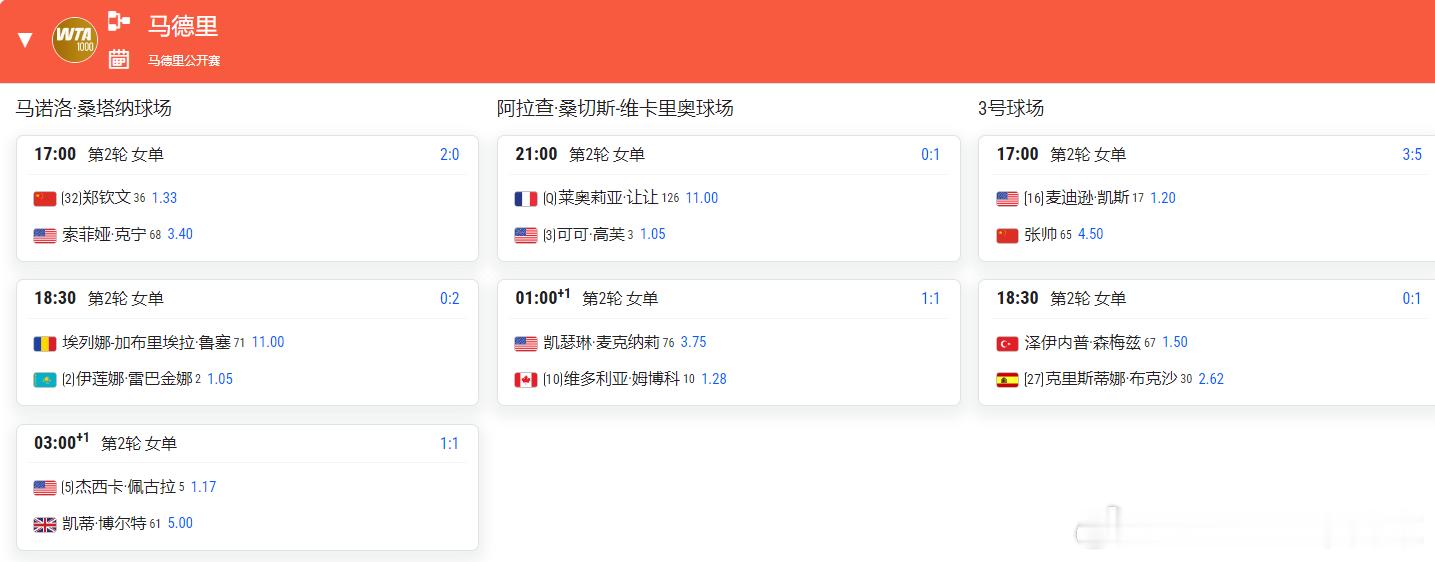Click the 马德里公开赛 subtitle link
Viewport: 1435px width, 562px height.
(x=184, y=60)
